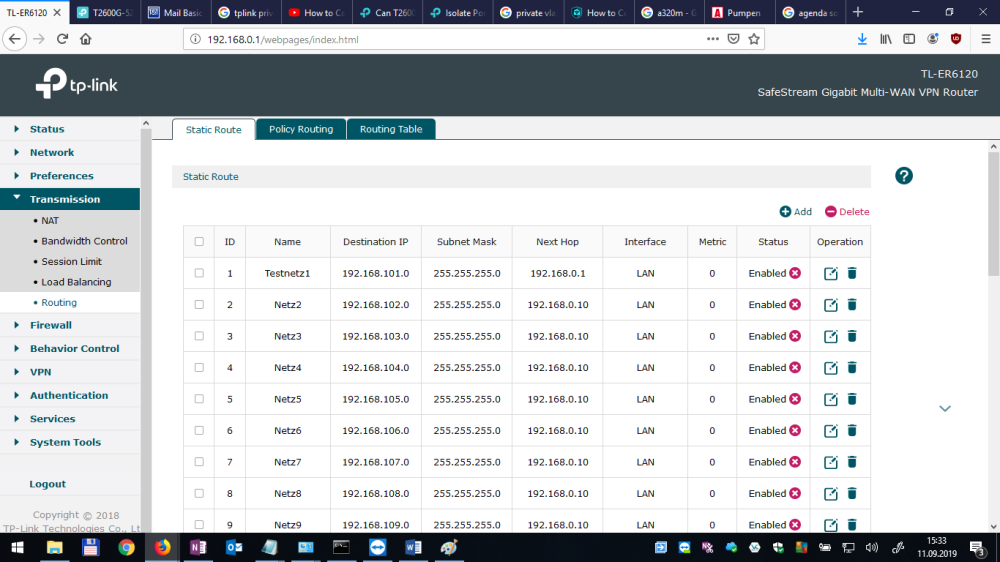Screen dimensions: 1000x562
Task: Collapse the Transmission menu section
Action: pos(70,199)
